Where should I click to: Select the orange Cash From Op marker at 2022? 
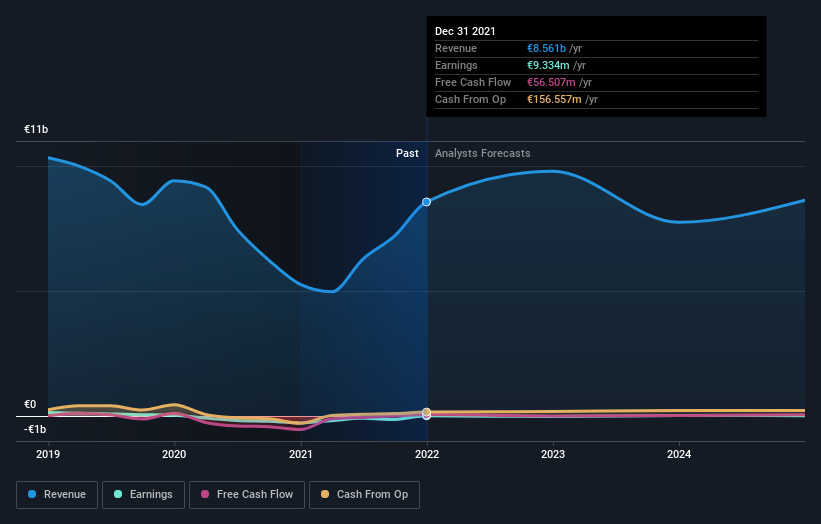tap(427, 412)
